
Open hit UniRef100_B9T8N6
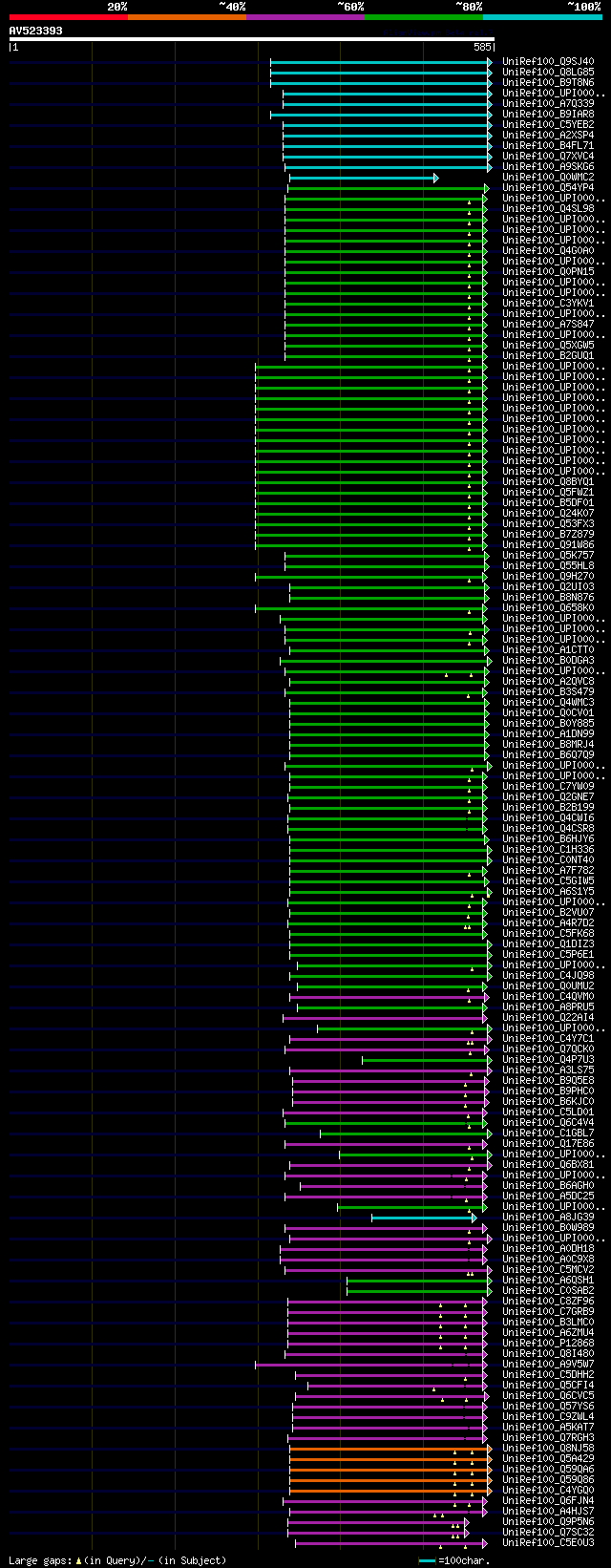click(548, 82)
